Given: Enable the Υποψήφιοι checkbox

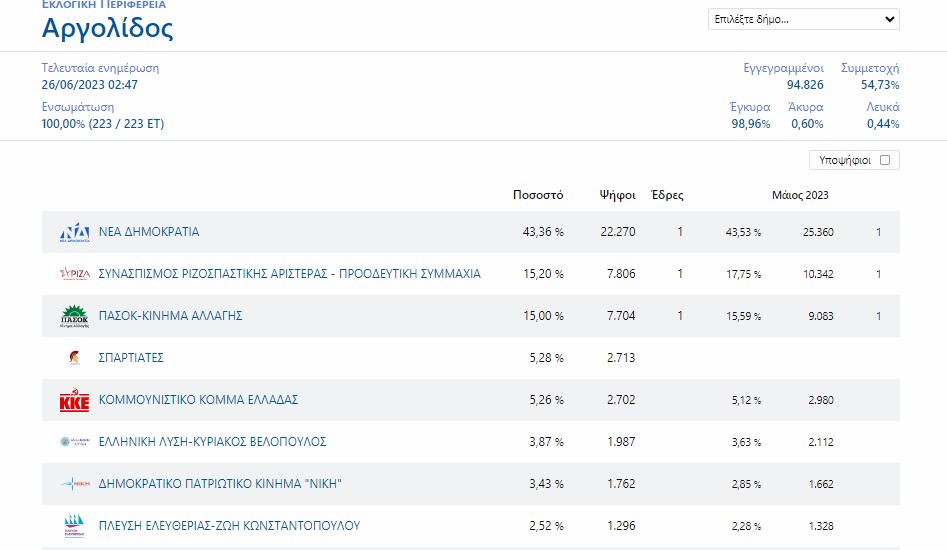Looking at the screenshot, I should [885, 160].
